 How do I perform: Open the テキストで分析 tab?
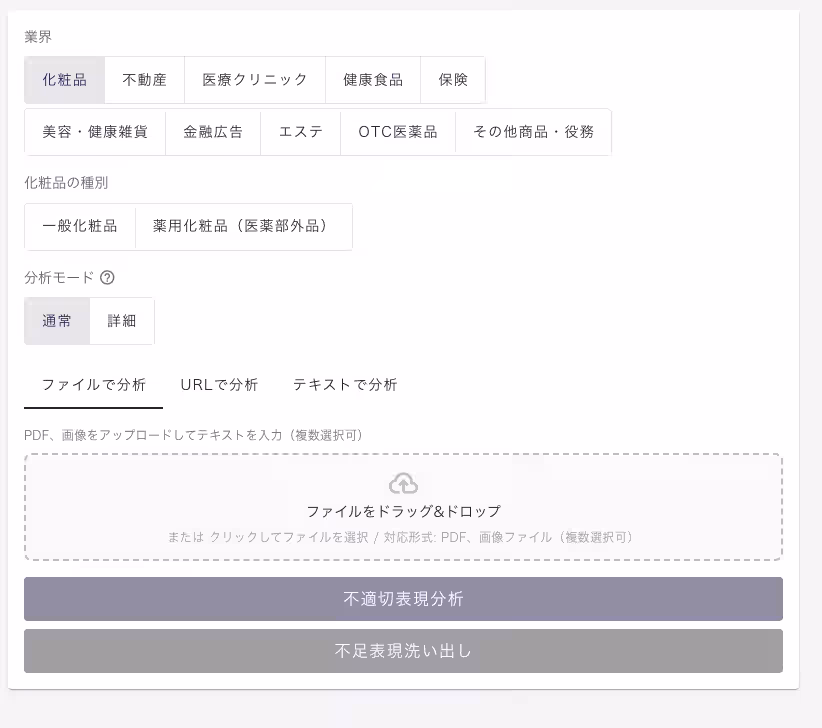coord(344,384)
